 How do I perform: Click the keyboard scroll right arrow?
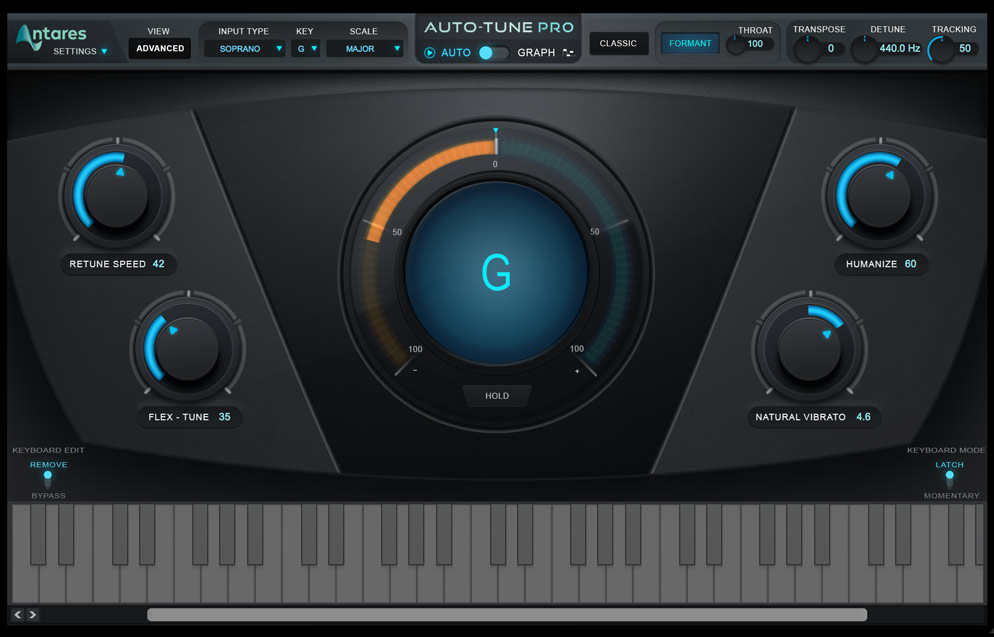tap(32, 614)
